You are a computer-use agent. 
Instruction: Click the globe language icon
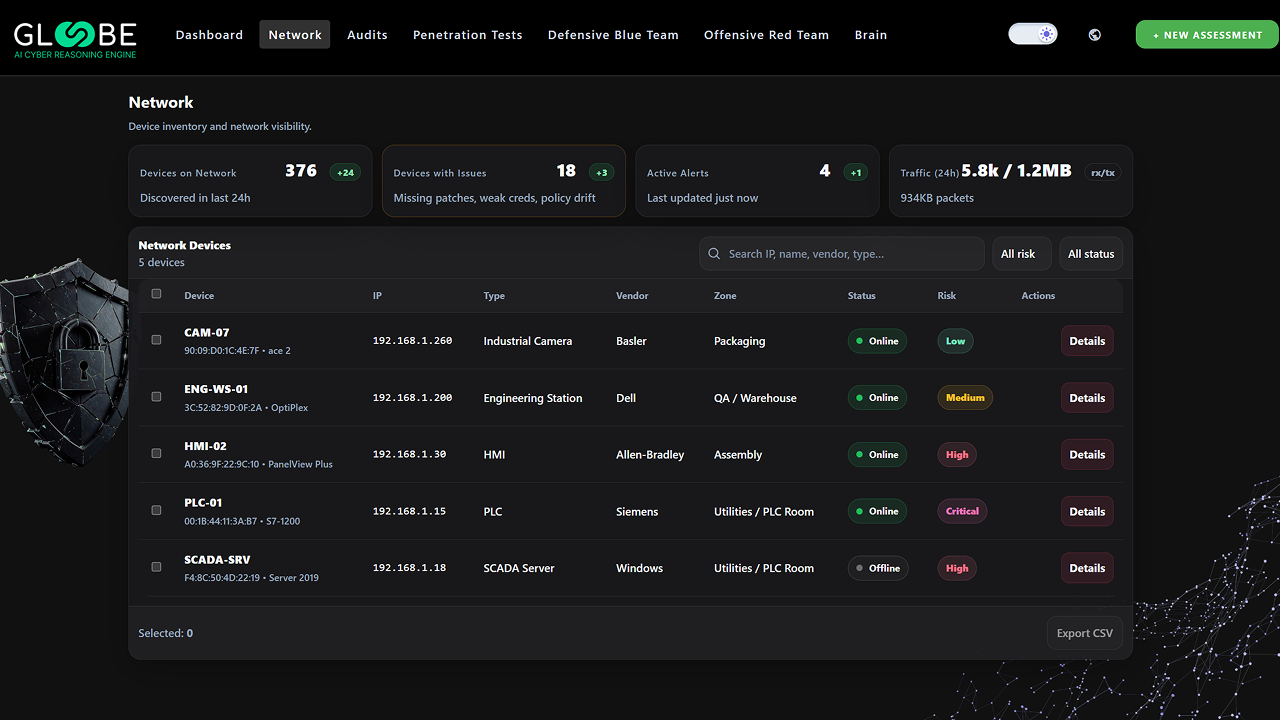(1095, 35)
